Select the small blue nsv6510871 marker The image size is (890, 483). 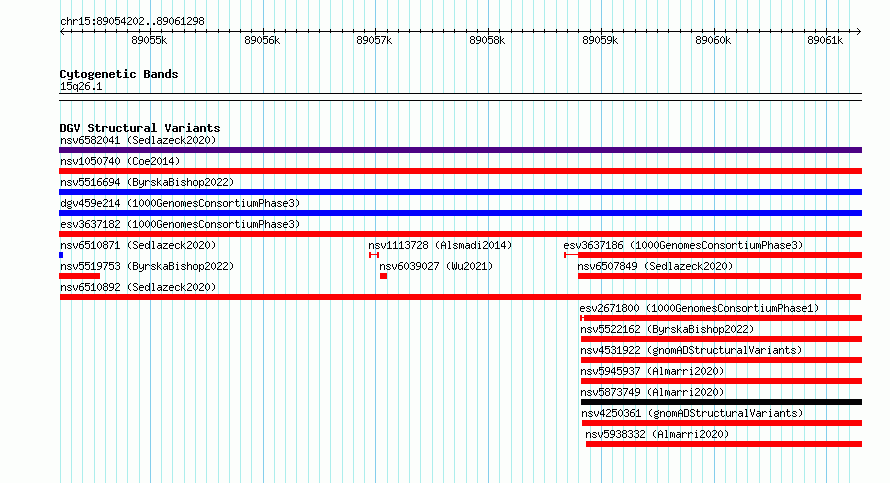click(x=61, y=255)
